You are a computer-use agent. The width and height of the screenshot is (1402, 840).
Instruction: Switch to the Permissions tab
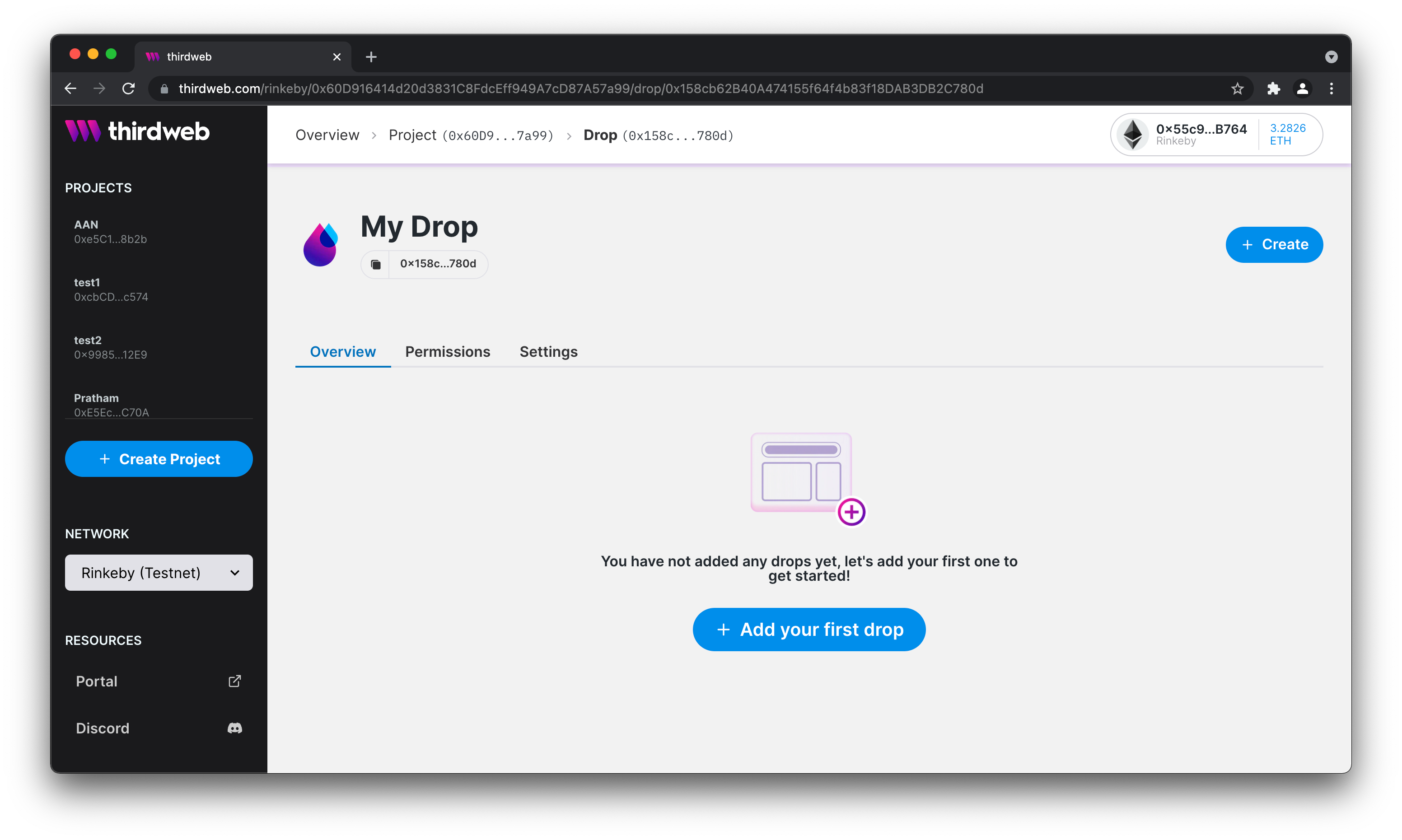448,351
